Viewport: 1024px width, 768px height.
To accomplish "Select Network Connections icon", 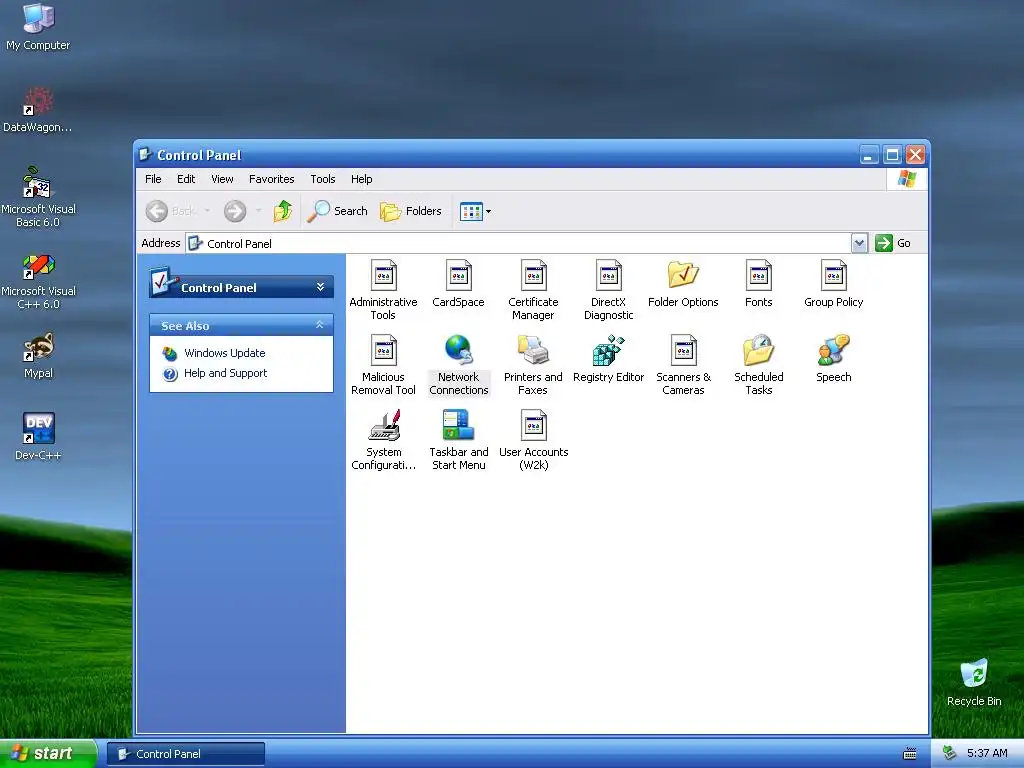I will pyautogui.click(x=458, y=365).
